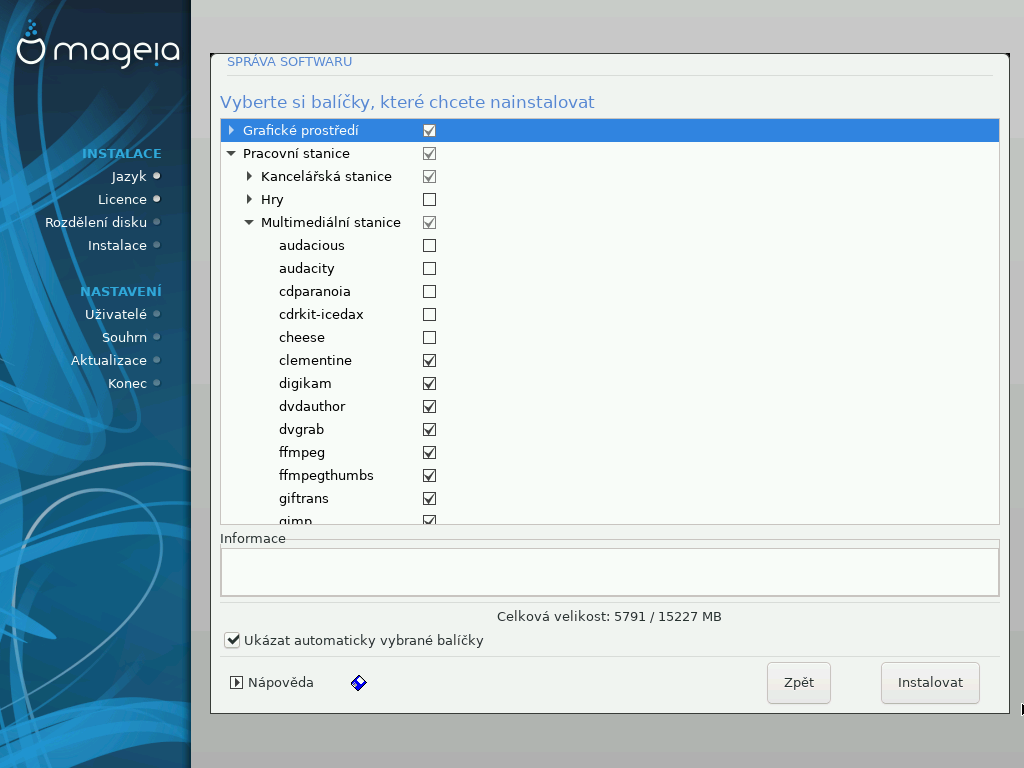
Task: Expand the Hry group
Action: click(x=249, y=199)
